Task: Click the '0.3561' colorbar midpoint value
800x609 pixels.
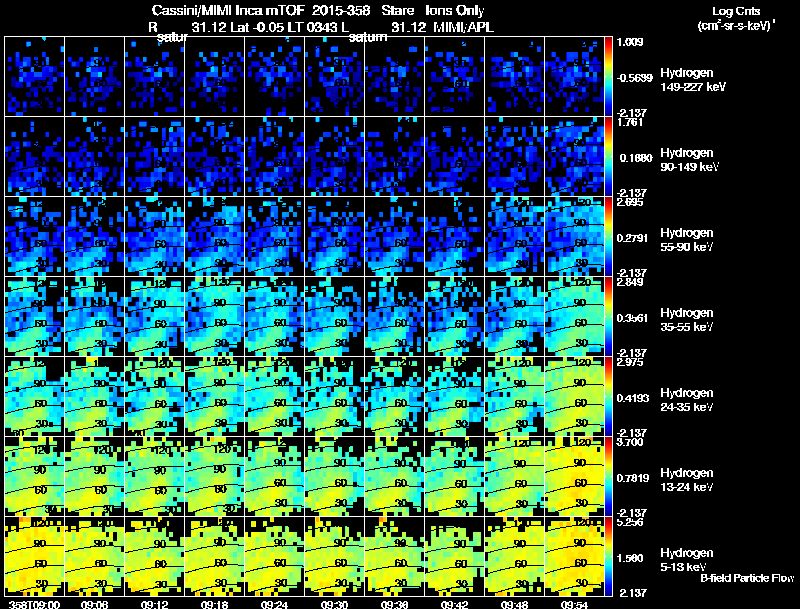Action: [633, 318]
